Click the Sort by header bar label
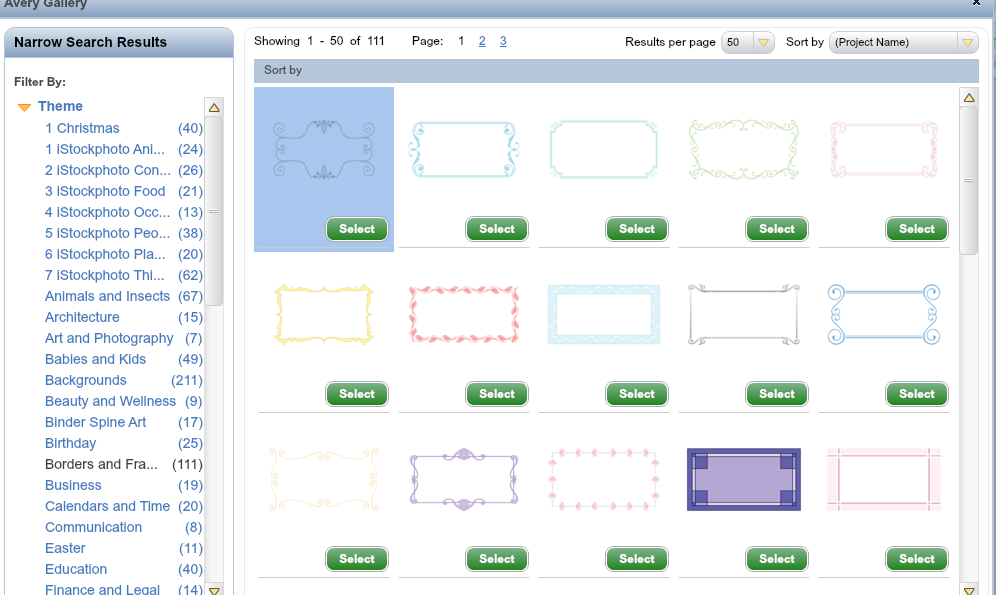This screenshot has width=996, height=595. click(x=283, y=70)
